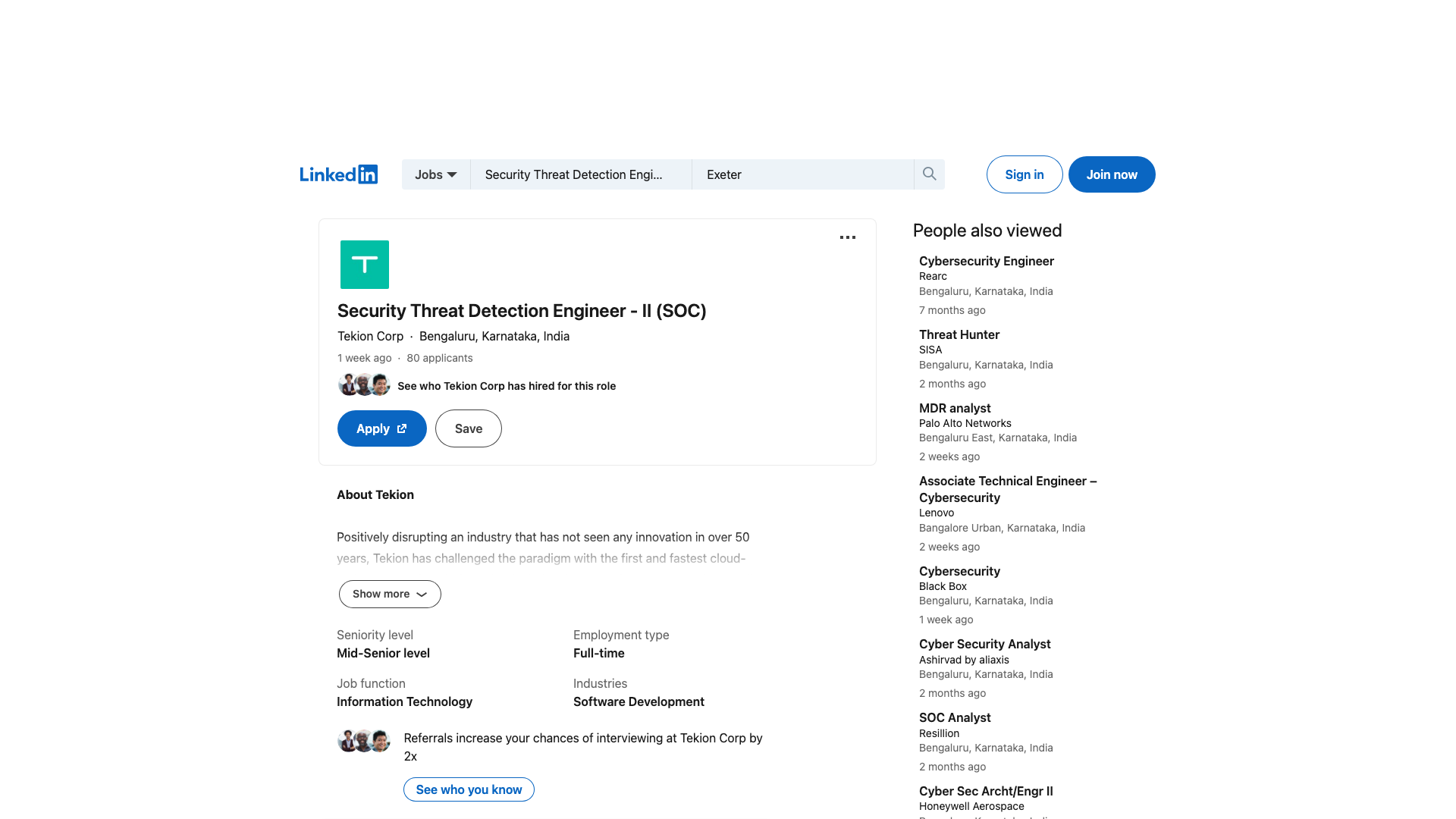Screen dimensions: 1456x819
Task: Click the 'About Tekion' heading
Action: click(375, 494)
